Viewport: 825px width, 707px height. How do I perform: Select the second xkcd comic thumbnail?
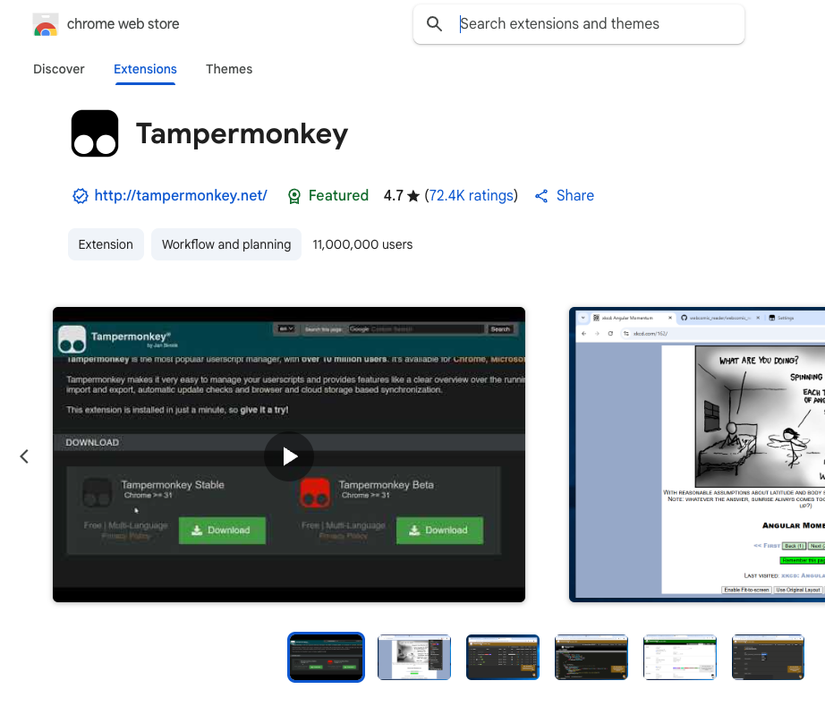414,657
